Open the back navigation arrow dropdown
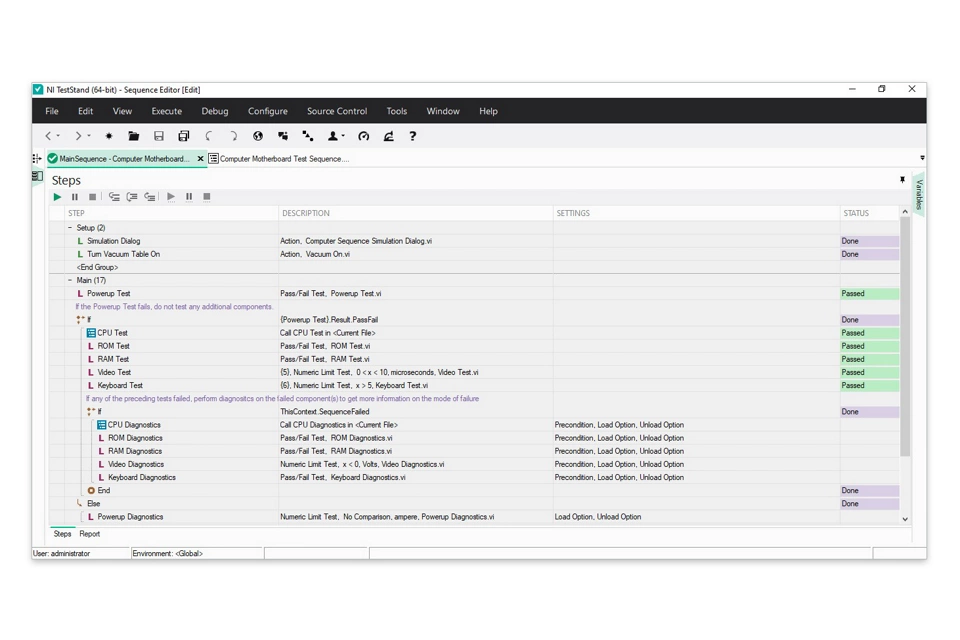The height and width of the screenshot is (640, 960). [58, 136]
